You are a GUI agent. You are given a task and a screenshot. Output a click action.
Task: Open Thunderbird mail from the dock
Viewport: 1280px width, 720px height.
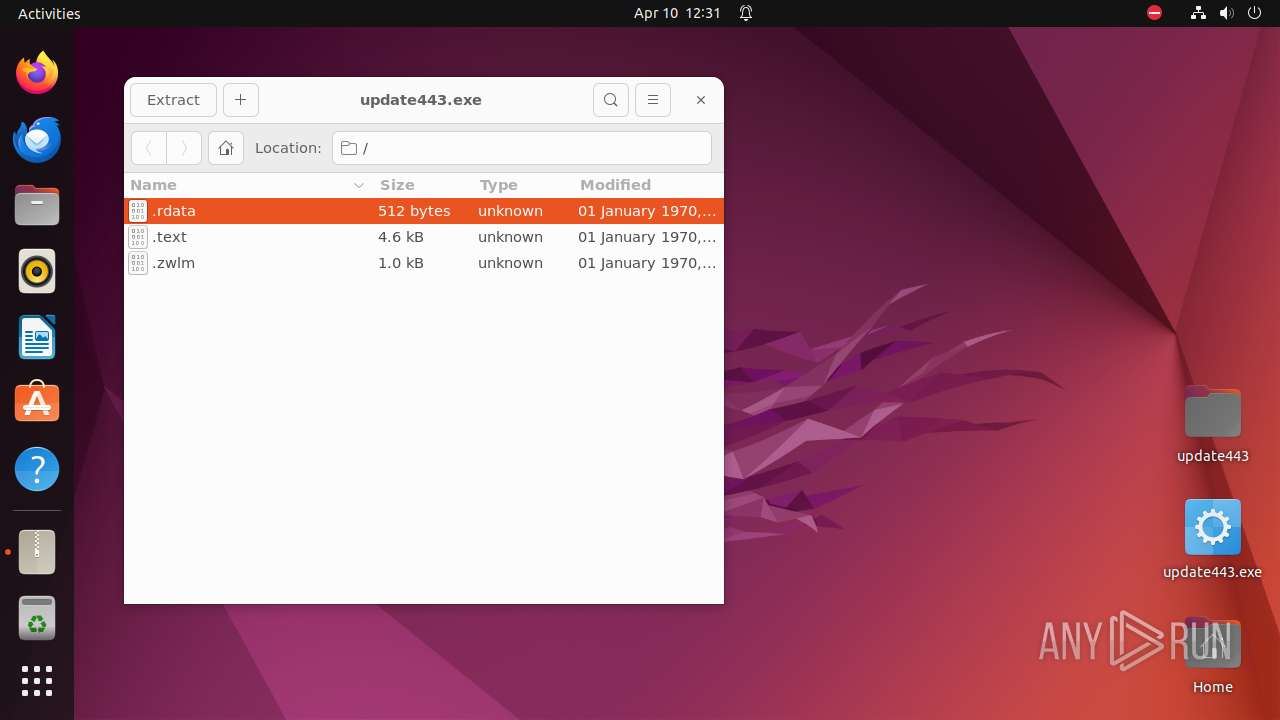pyautogui.click(x=37, y=139)
